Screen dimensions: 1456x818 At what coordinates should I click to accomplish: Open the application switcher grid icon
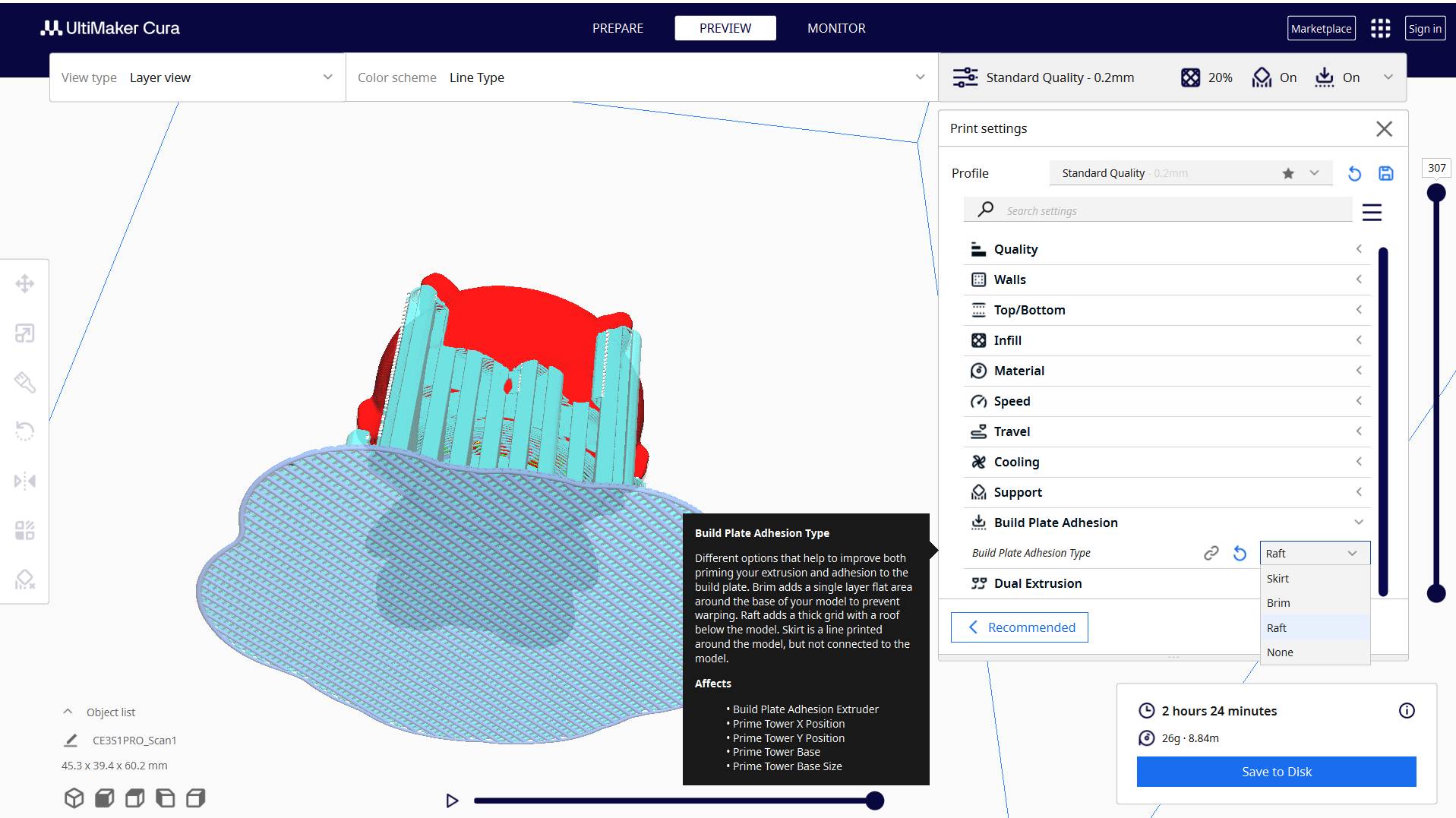coord(1380,28)
